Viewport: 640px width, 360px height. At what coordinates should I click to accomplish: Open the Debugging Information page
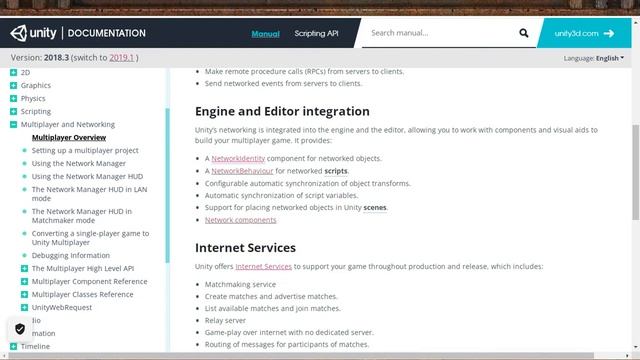click(71, 255)
